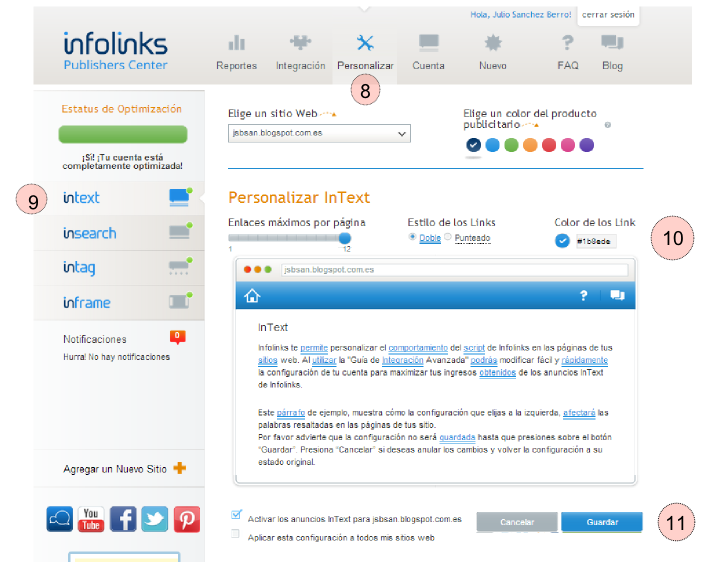
Task: Open the Twitter social icon
Action: point(154,519)
